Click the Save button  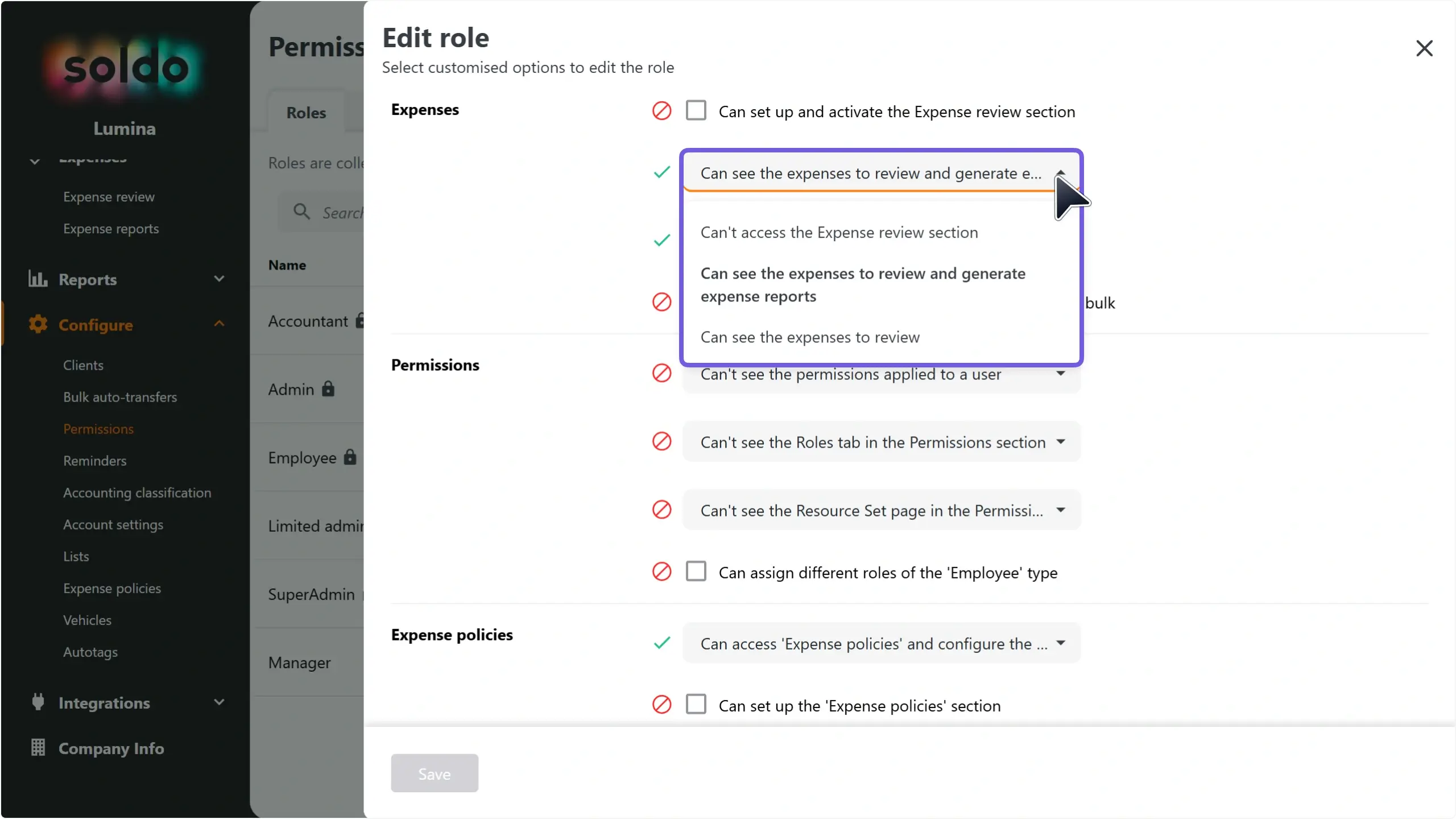[435, 773]
